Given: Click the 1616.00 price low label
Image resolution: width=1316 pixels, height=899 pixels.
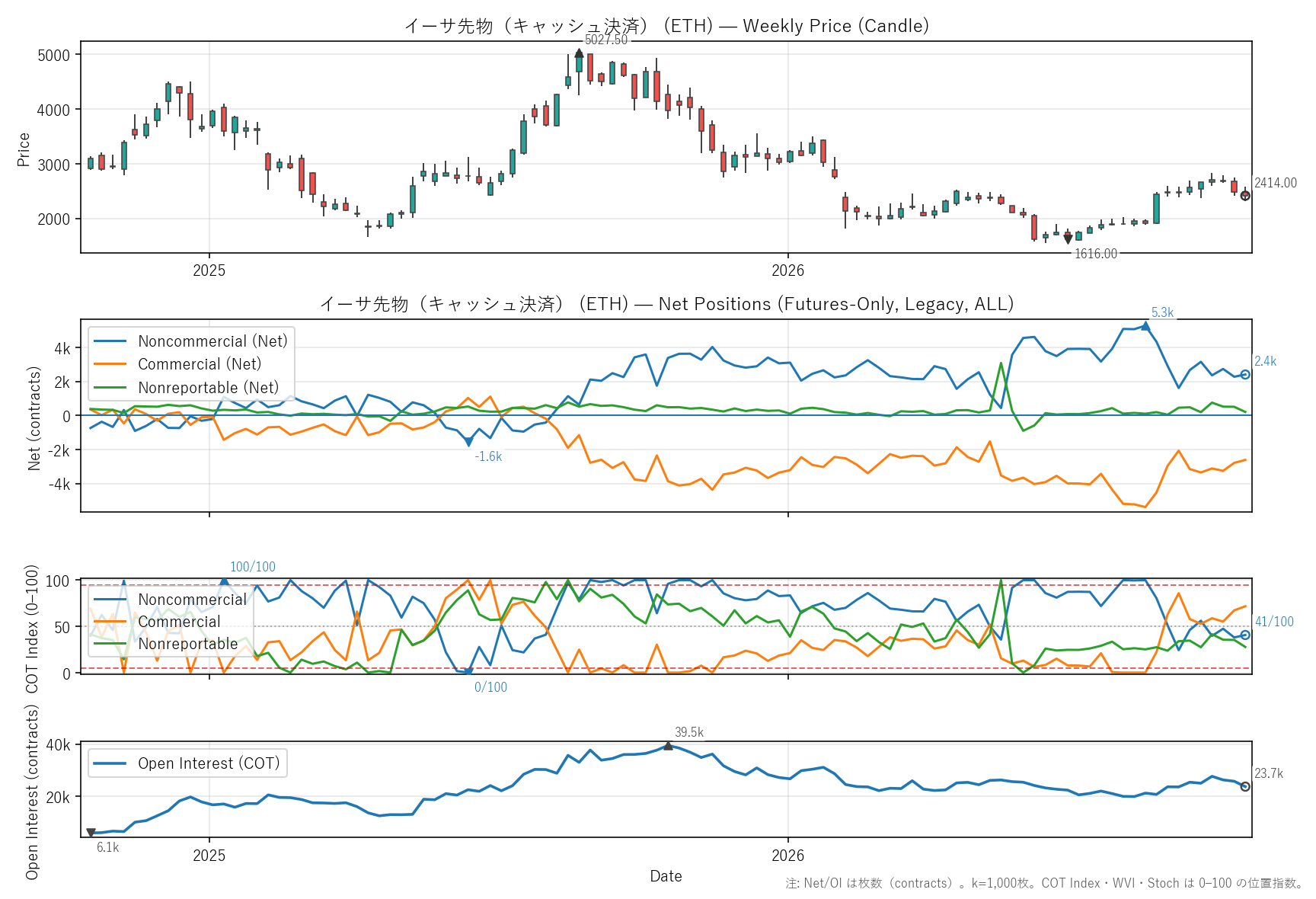Looking at the screenshot, I should point(1096,254).
